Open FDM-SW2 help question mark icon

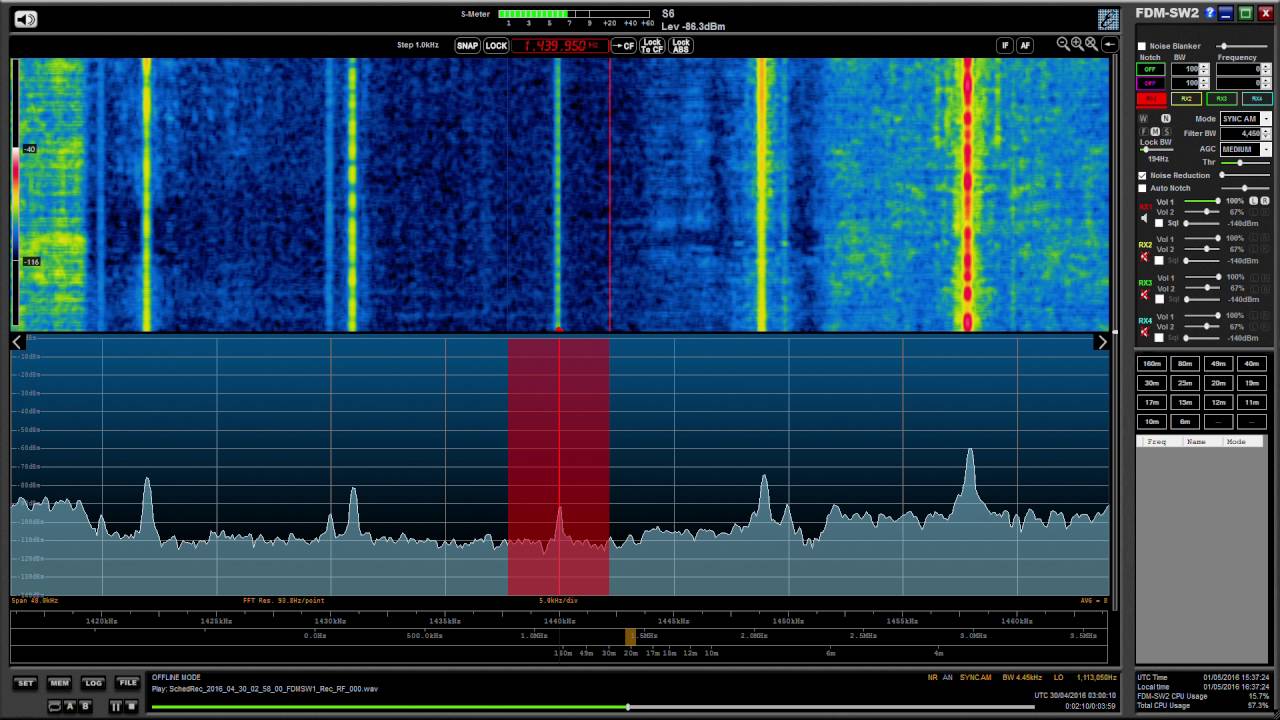pyautogui.click(x=1210, y=13)
